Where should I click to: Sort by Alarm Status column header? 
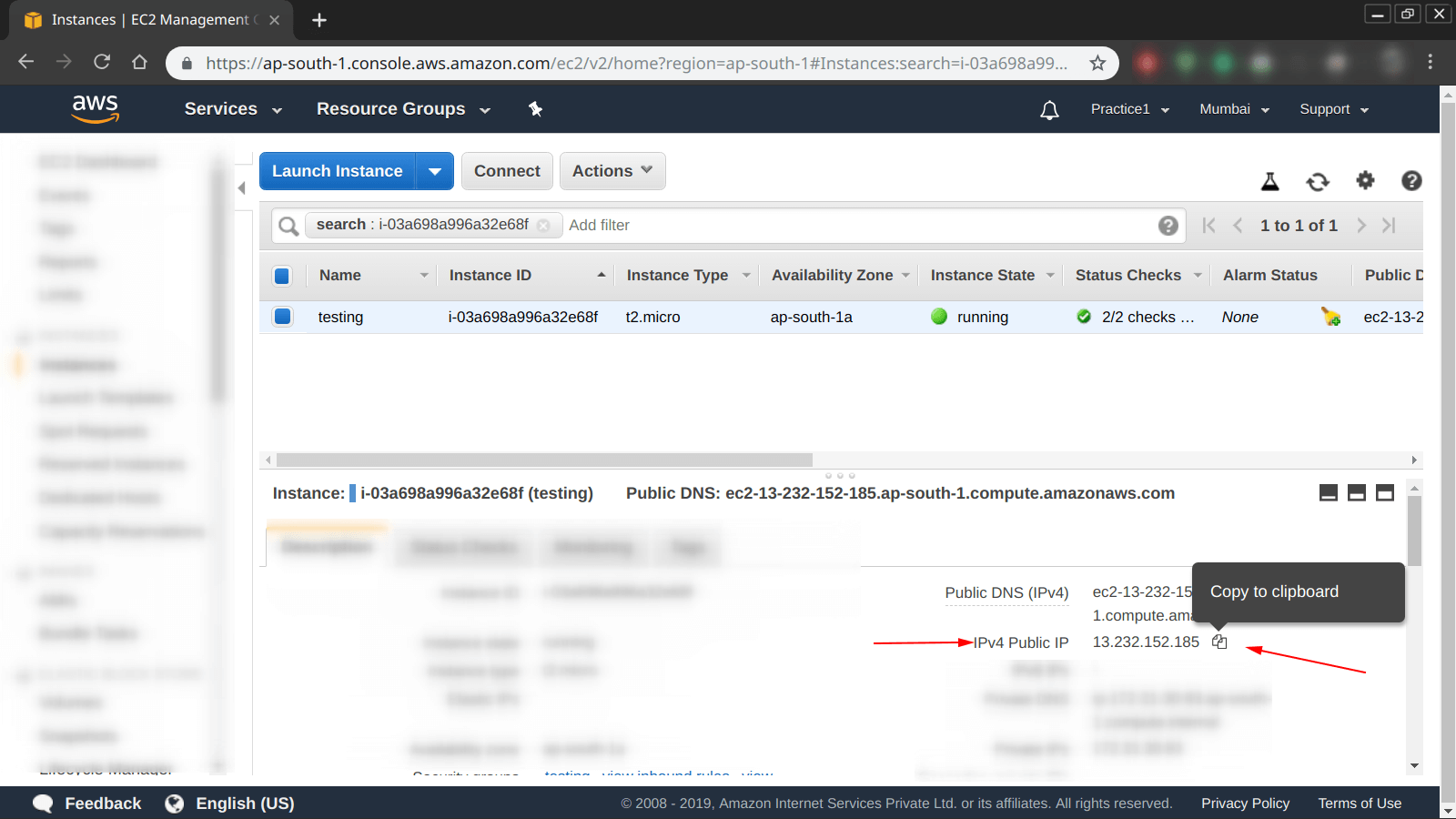point(1270,276)
